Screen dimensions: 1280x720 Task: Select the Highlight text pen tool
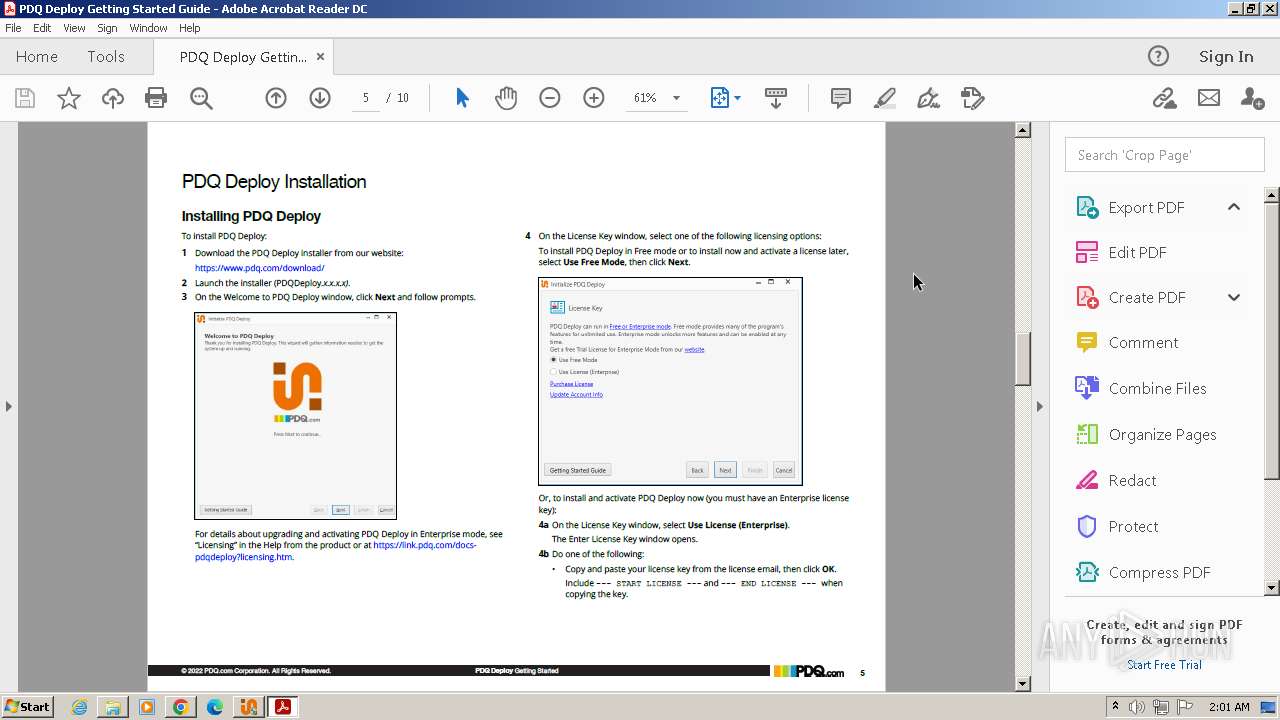coord(885,98)
